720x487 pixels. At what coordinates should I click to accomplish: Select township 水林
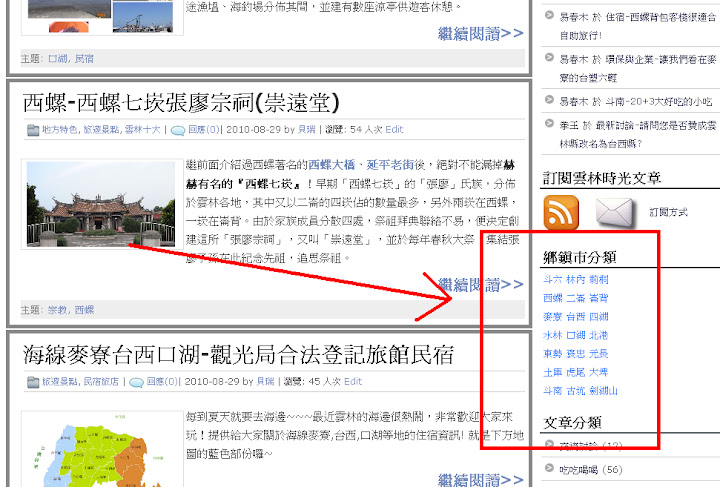[552, 336]
